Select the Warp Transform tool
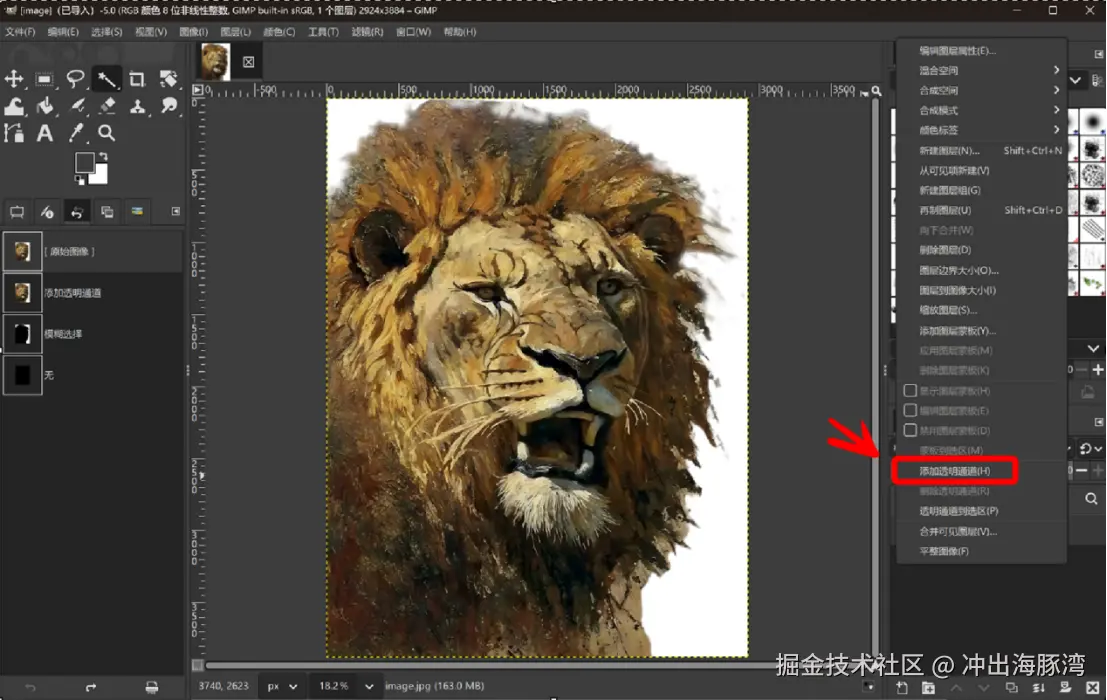1107x700 pixels. 14,106
